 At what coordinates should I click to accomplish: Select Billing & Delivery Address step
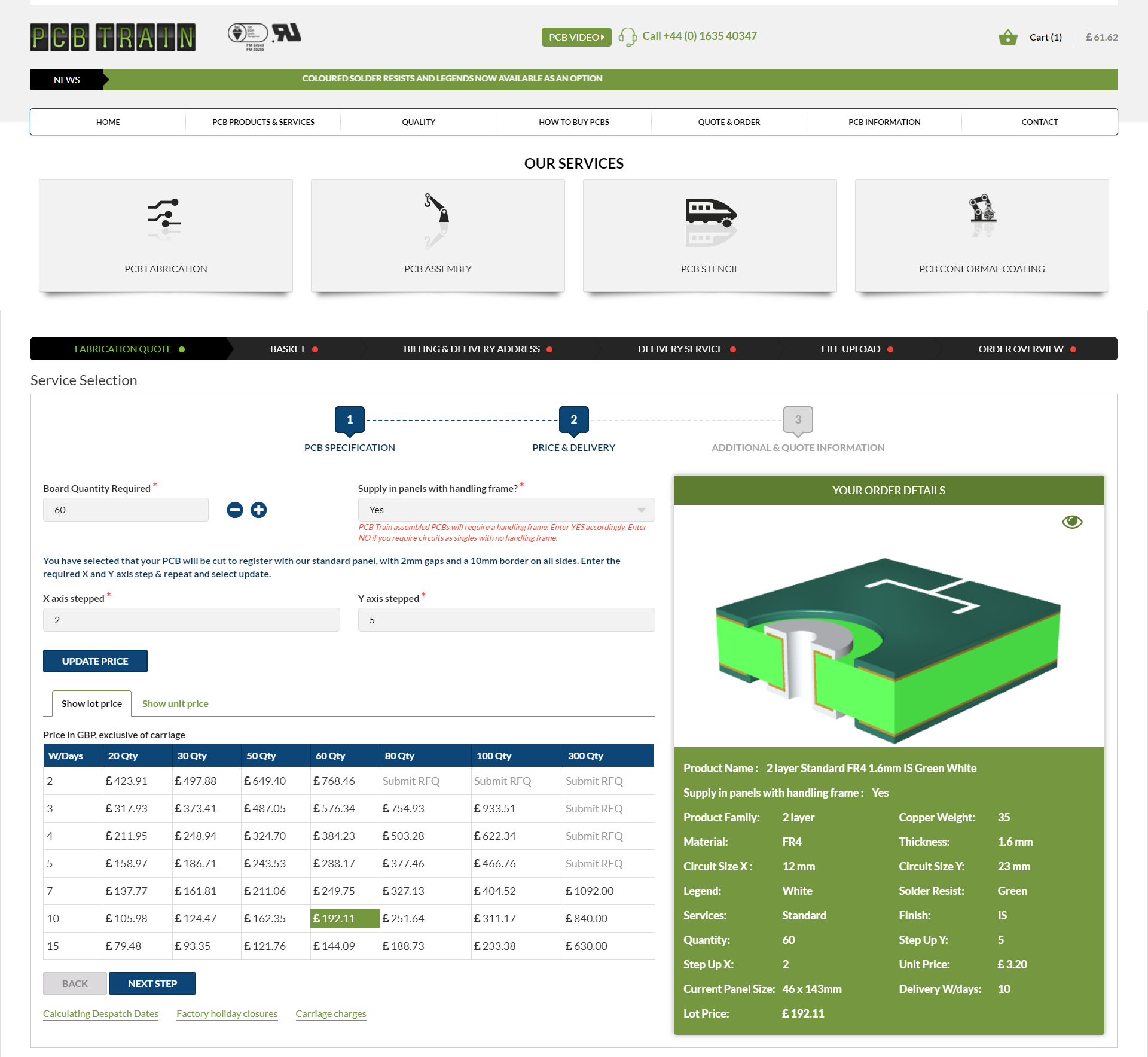click(x=478, y=349)
